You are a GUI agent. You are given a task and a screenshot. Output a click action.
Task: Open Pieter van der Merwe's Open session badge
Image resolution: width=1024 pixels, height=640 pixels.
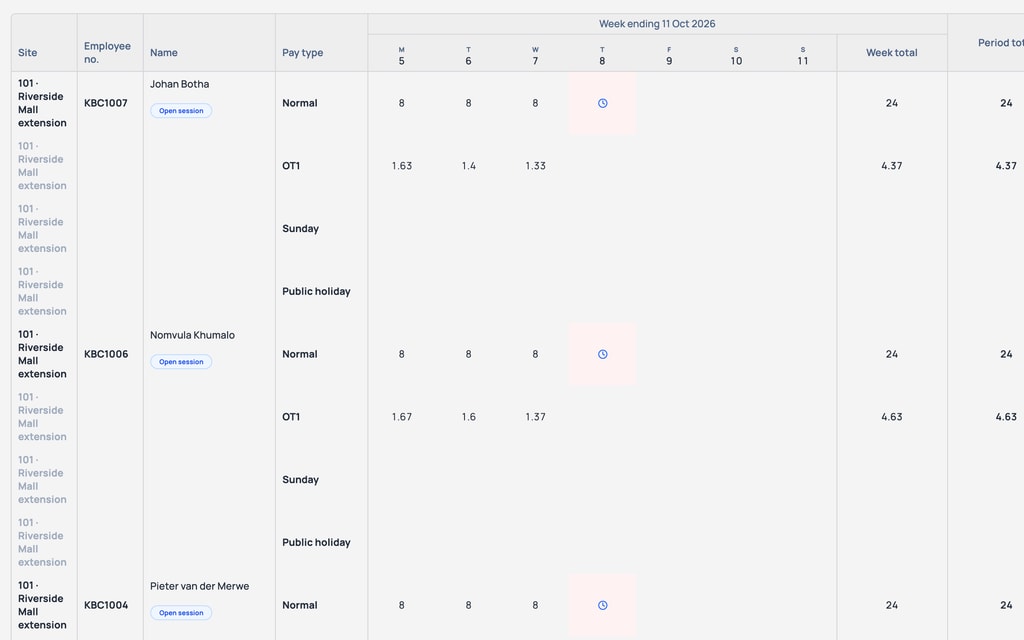pyautogui.click(x=181, y=613)
